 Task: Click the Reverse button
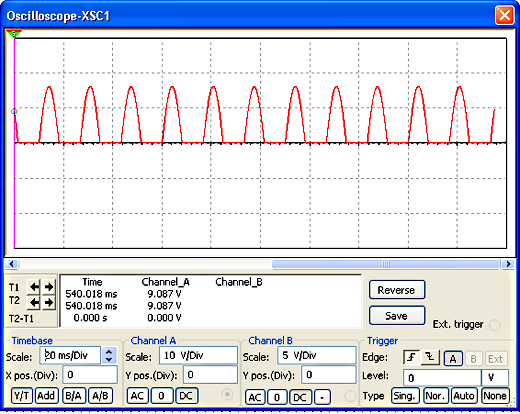[x=397, y=290]
